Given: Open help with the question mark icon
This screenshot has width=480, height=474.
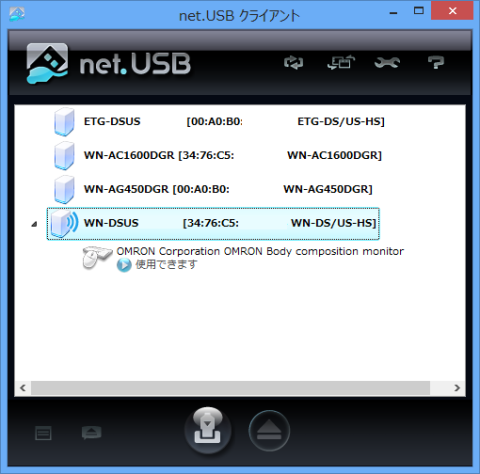Looking at the screenshot, I should coord(436,62).
